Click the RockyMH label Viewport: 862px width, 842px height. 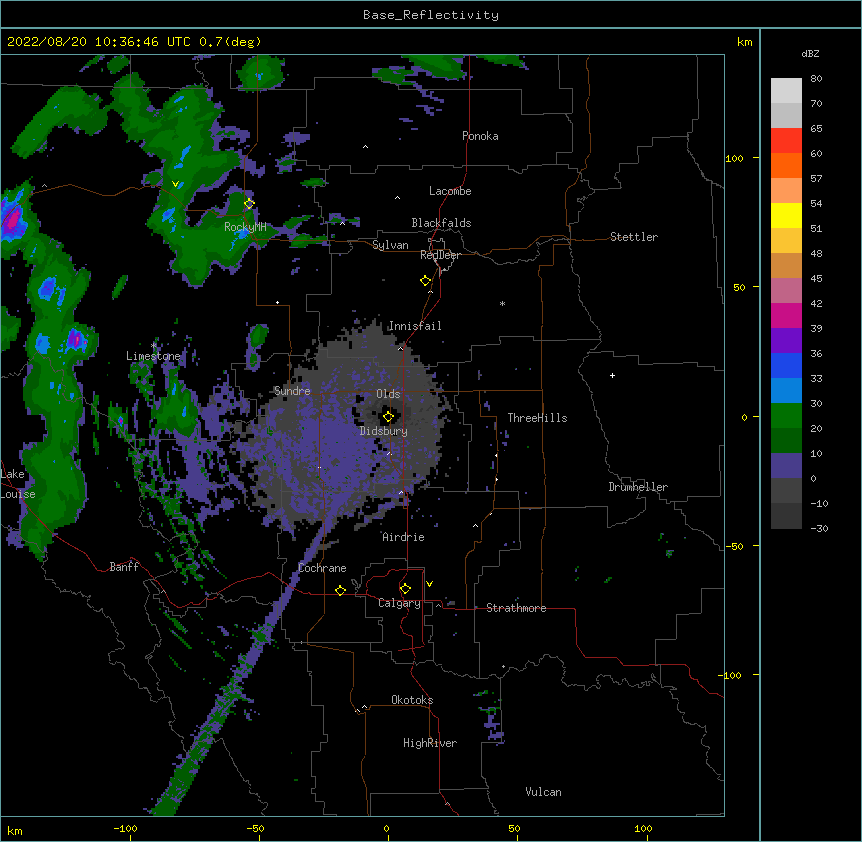pyautogui.click(x=245, y=227)
